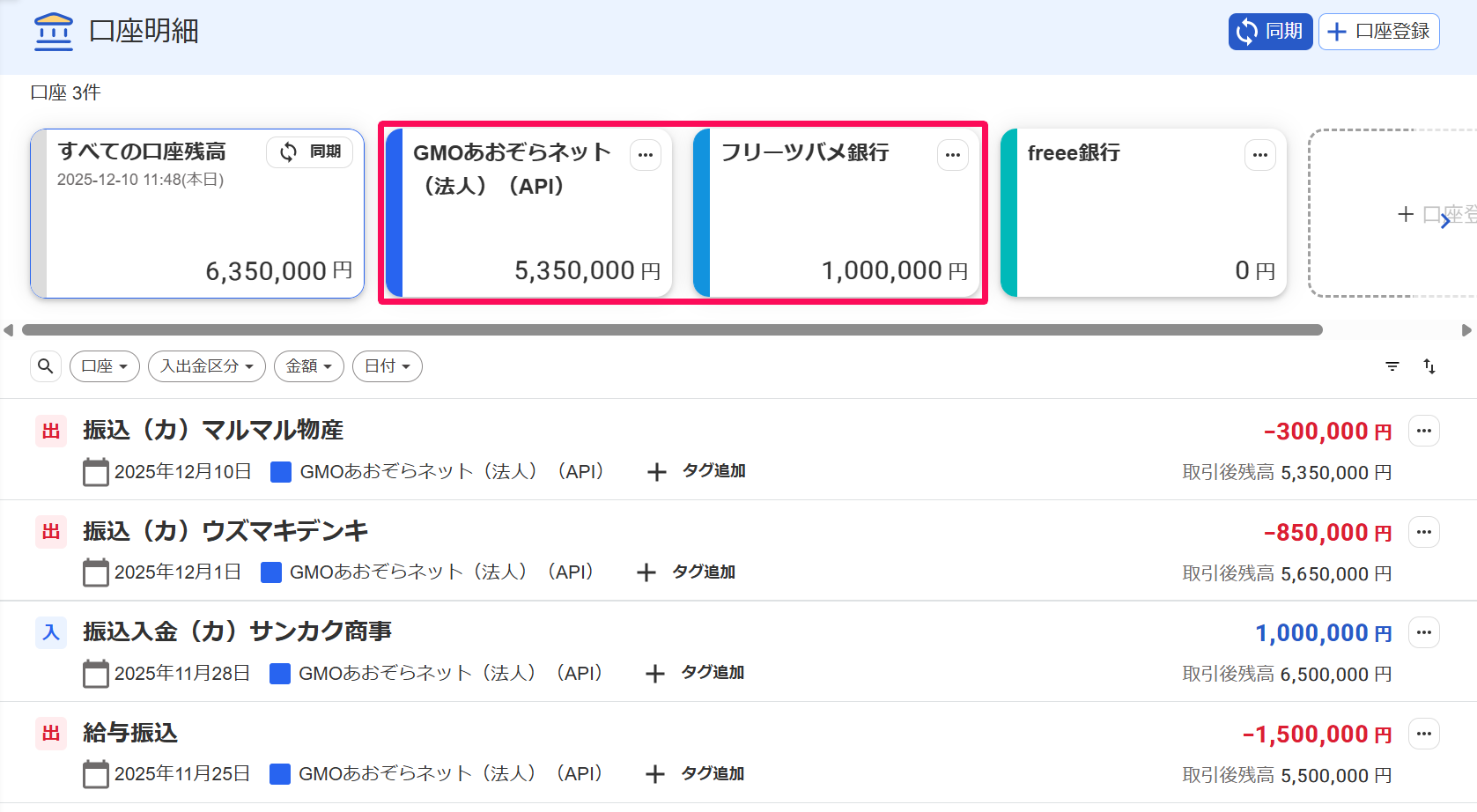Open the 振込(カ)ウズマキデンキ transaction

coord(225,531)
